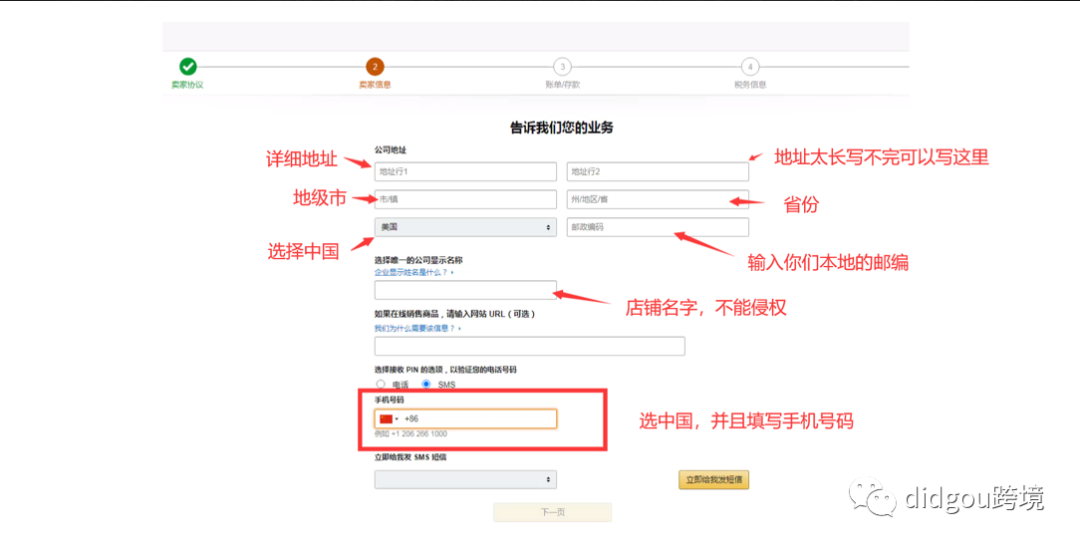1080x549 pixels.
Task: Click the 税务信息 step label
Action: coord(750,85)
